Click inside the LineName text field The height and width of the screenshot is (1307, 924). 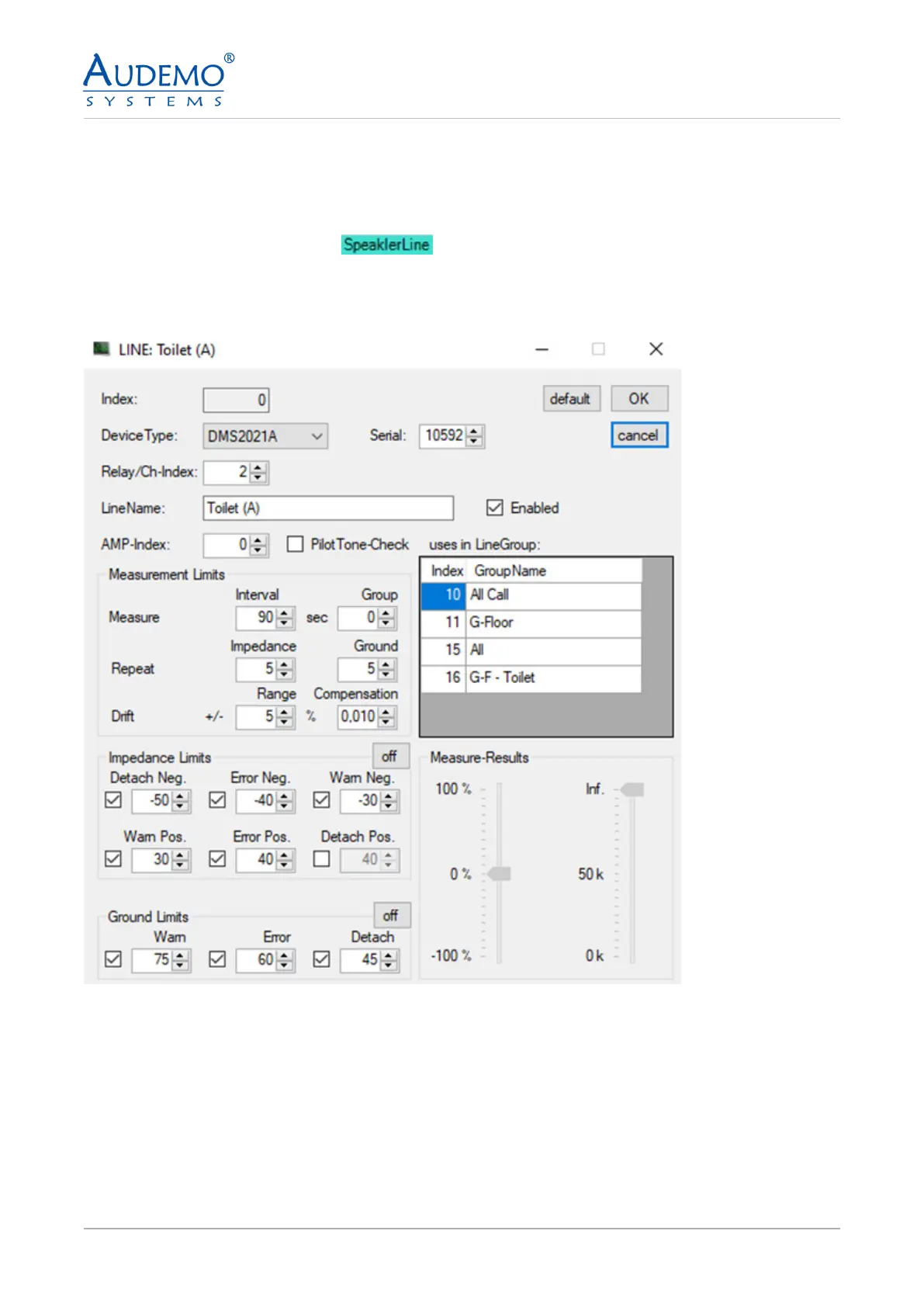pyautogui.click(x=327, y=508)
